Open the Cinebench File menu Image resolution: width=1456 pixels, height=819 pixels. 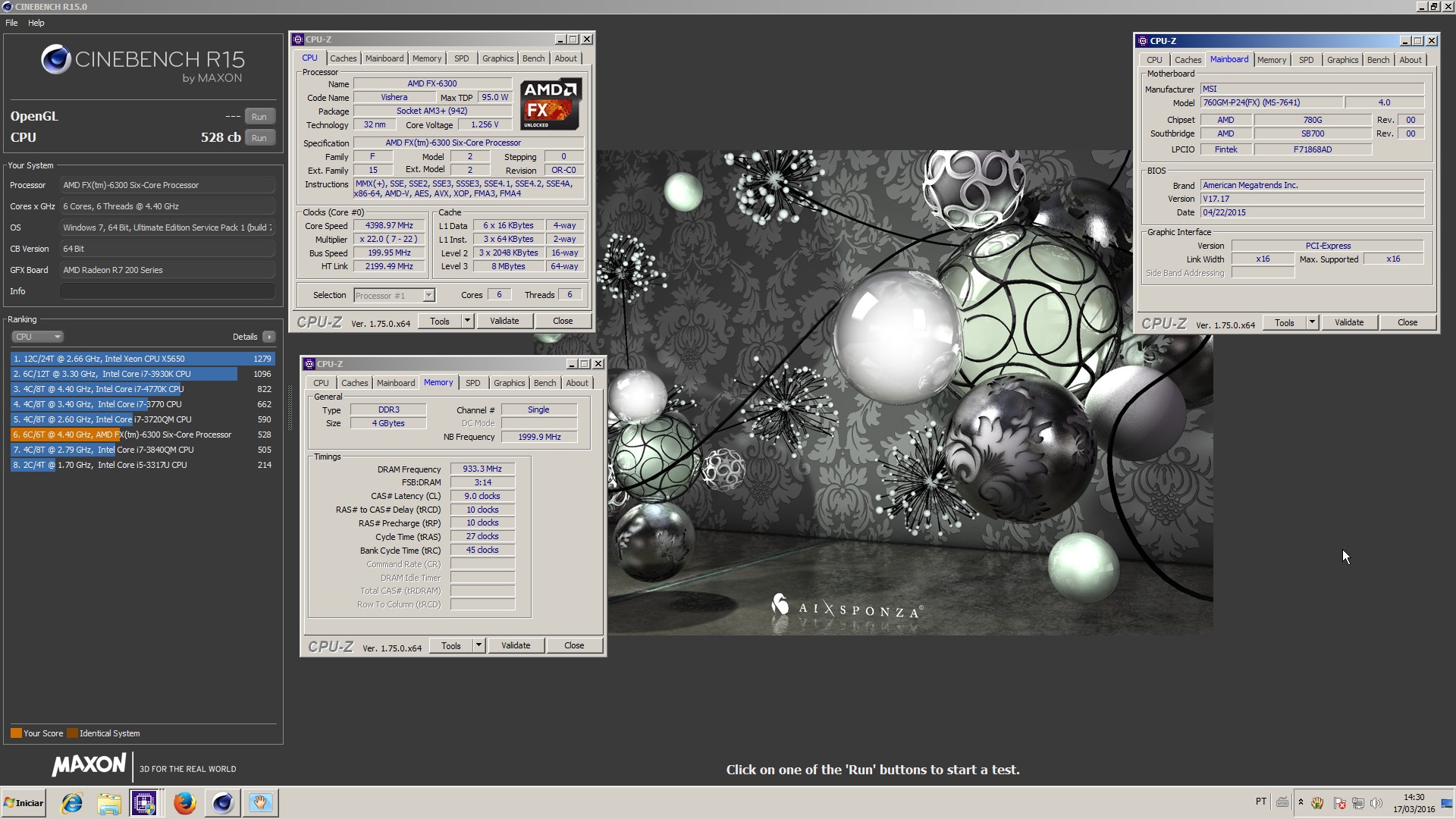click(11, 23)
